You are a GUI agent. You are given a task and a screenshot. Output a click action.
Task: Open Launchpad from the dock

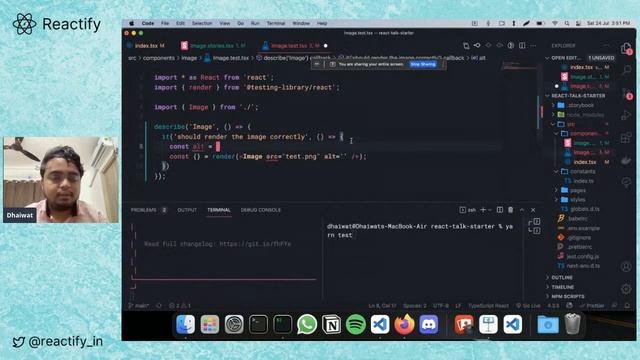click(x=210, y=324)
